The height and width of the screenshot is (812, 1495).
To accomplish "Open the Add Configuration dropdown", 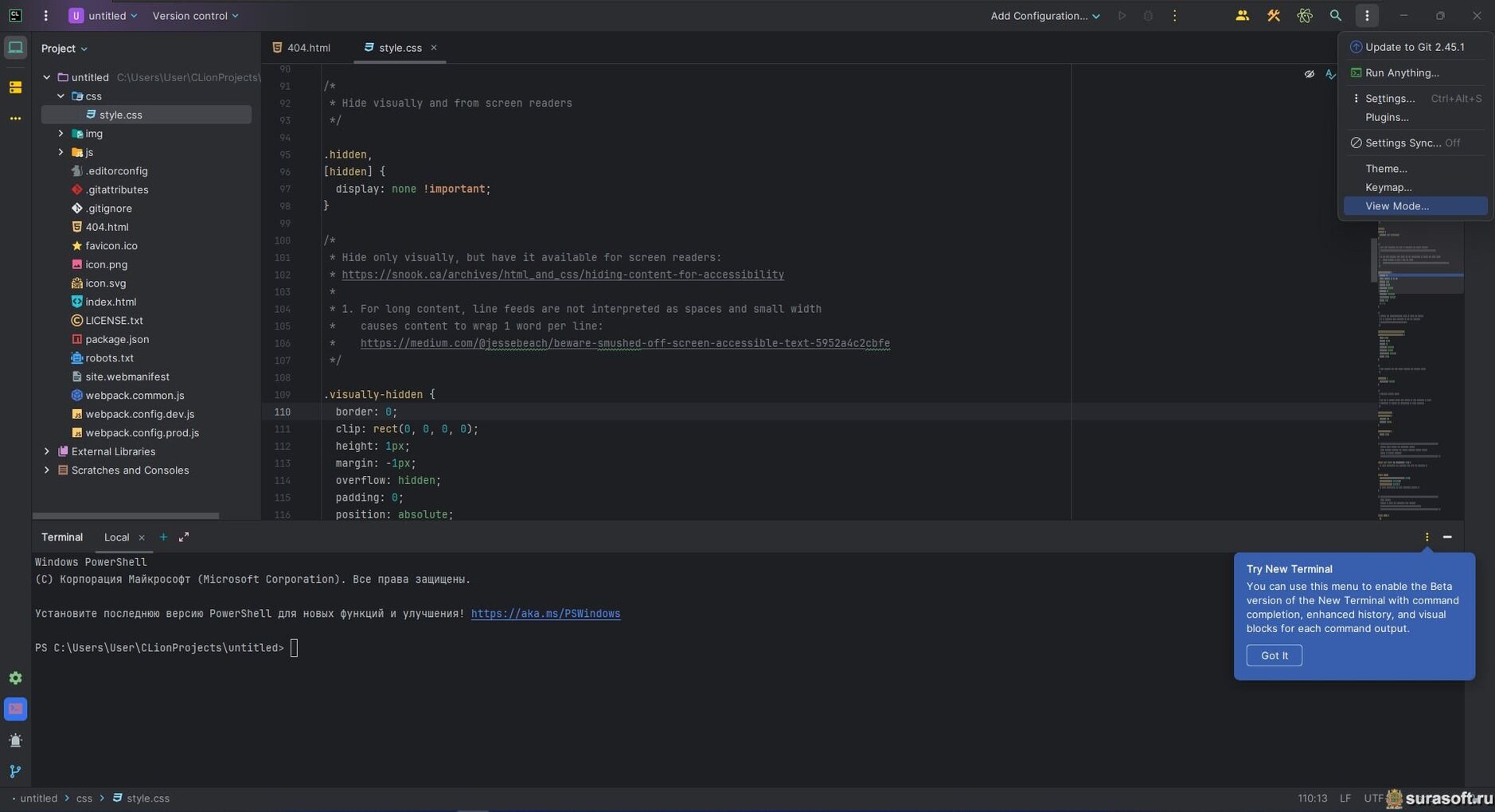I will 1044,16.
